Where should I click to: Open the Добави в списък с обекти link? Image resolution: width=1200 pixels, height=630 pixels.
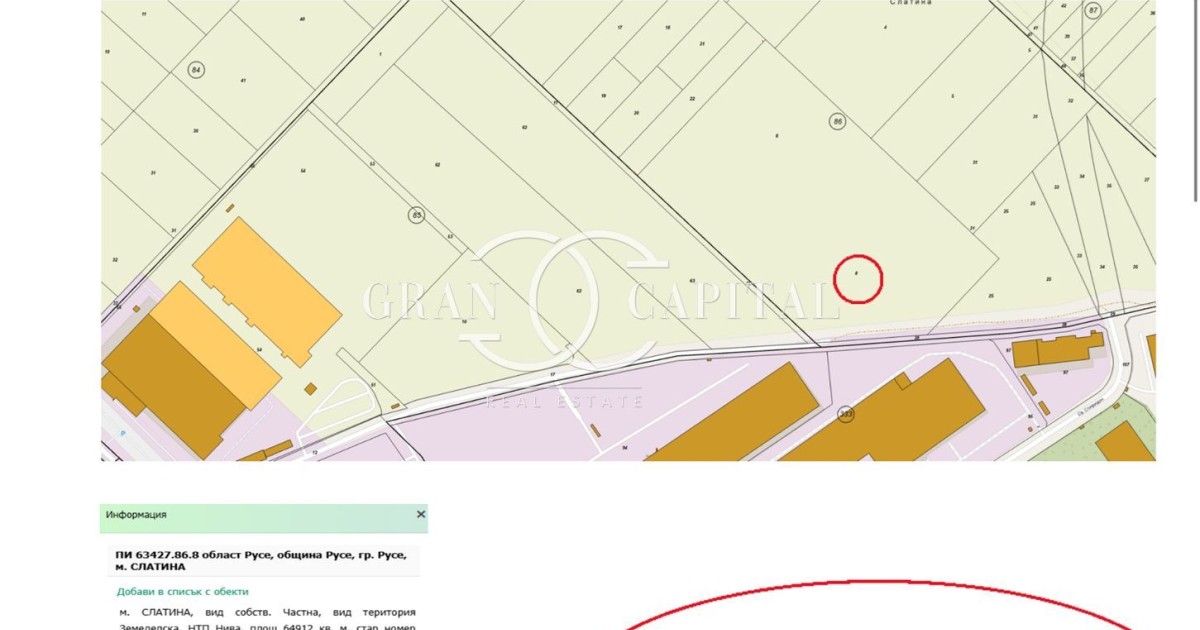[183, 591]
